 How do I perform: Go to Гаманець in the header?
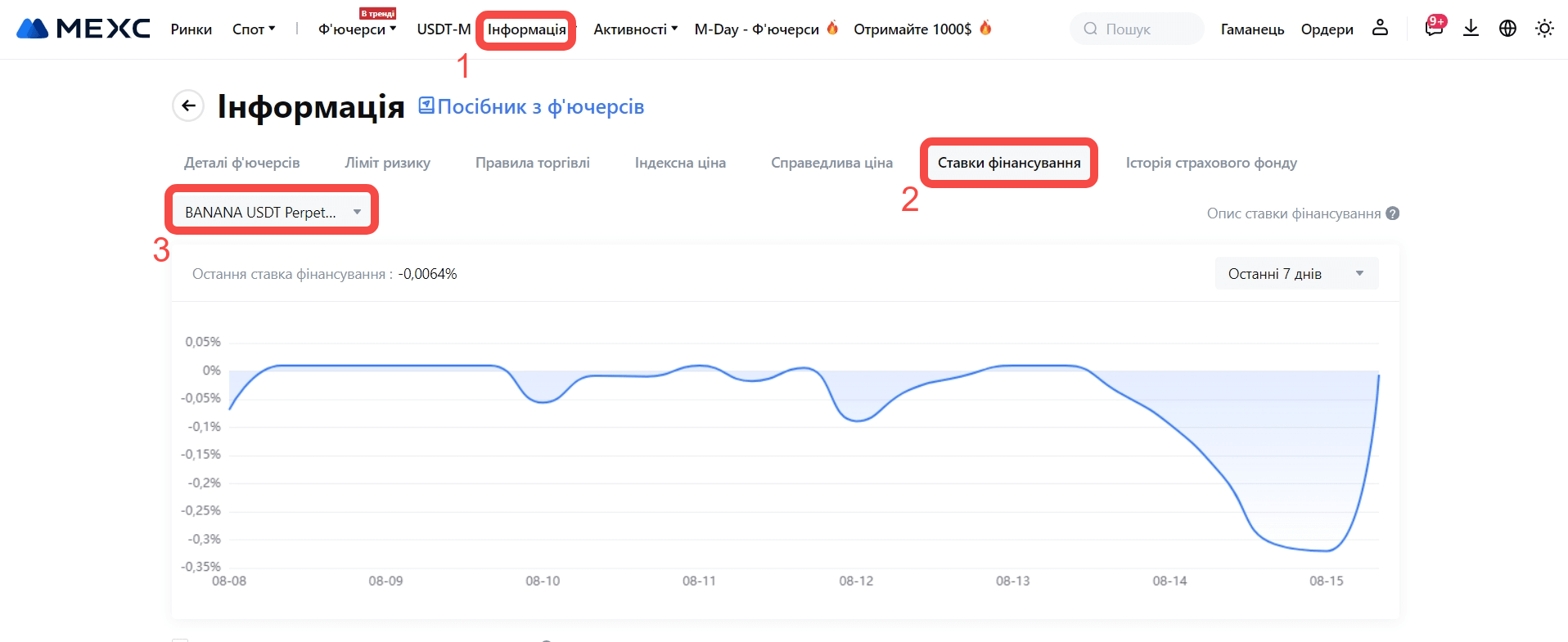(x=1252, y=29)
